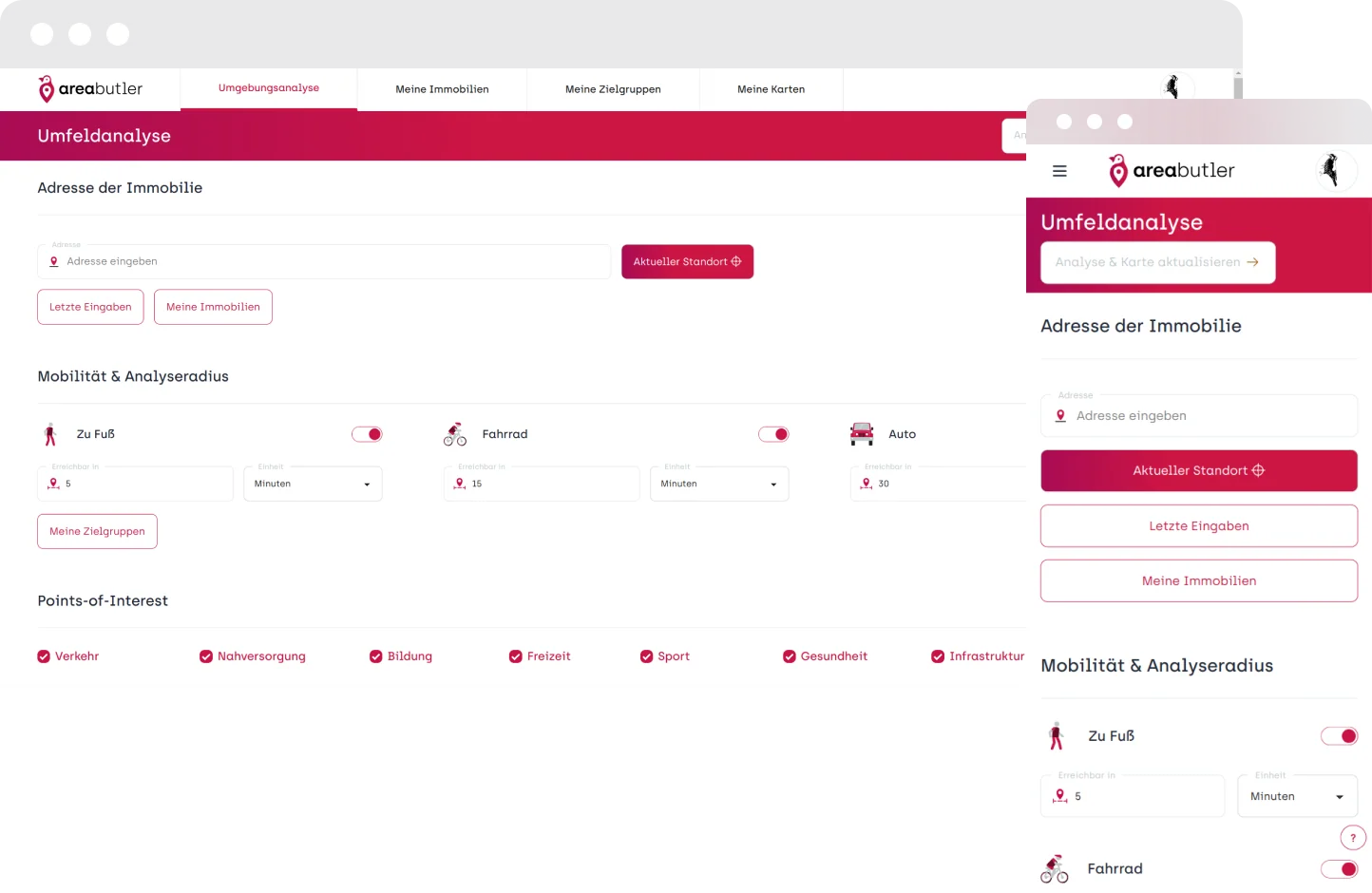1372x893 pixels.
Task: Uncheck the Verkehr checkbox
Action: tap(44, 656)
